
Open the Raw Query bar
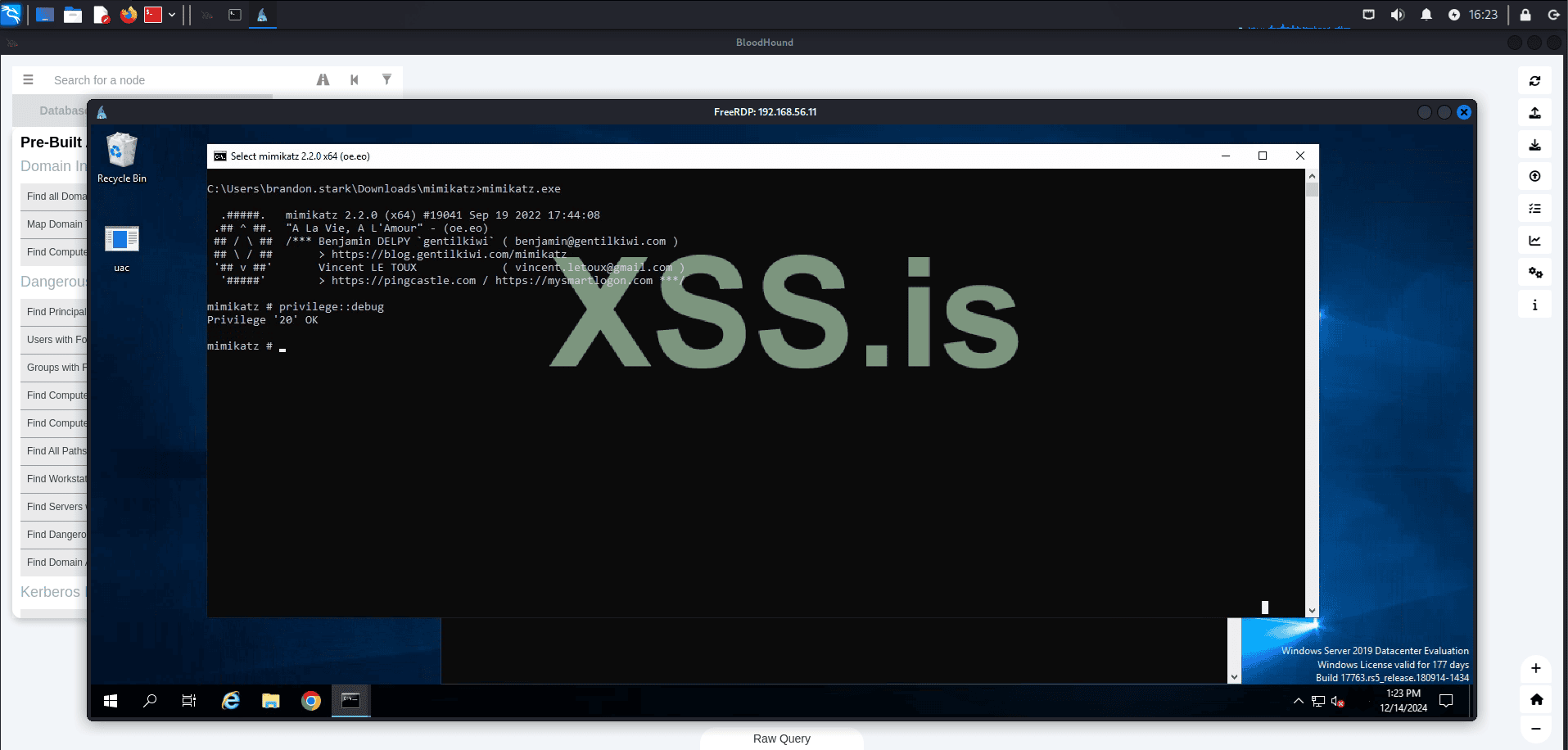click(x=782, y=739)
